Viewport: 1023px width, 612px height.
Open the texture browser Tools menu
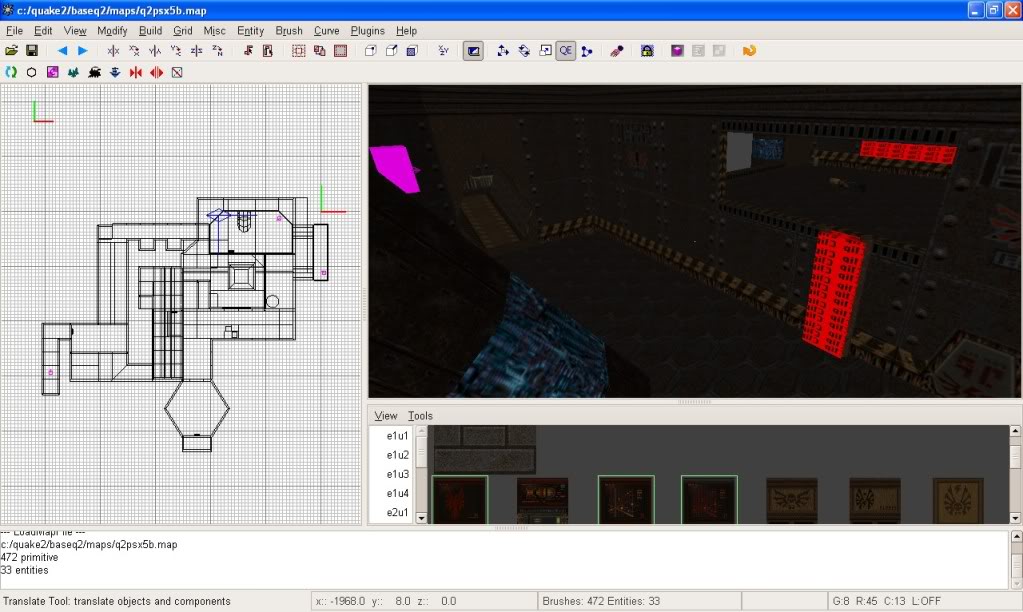tap(420, 416)
